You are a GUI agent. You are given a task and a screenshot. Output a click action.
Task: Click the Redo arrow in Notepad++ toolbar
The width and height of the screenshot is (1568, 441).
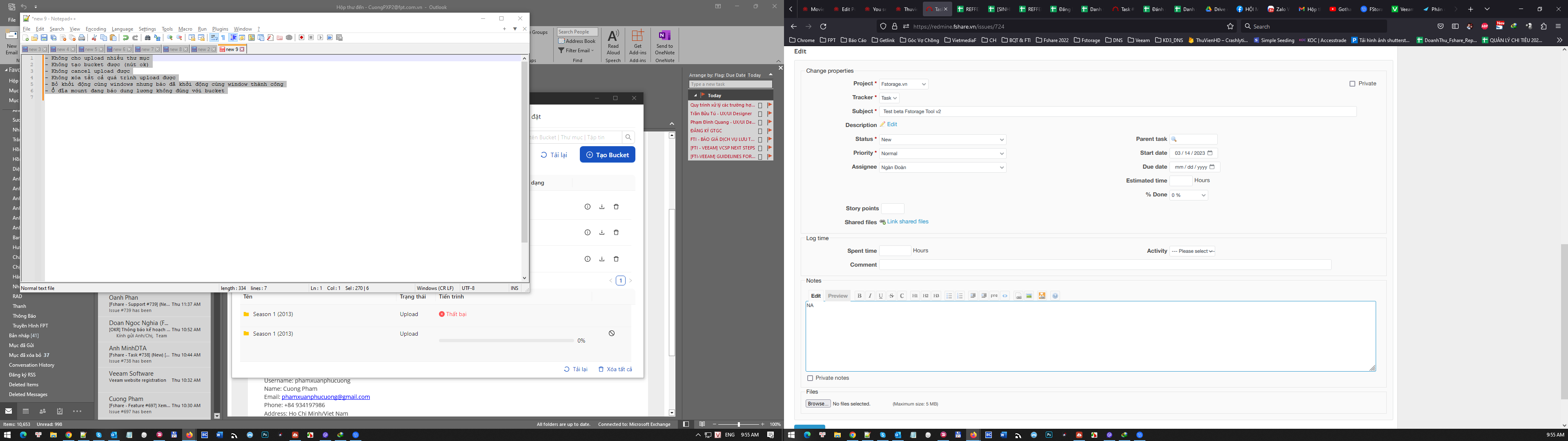click(x=135, y=38)
